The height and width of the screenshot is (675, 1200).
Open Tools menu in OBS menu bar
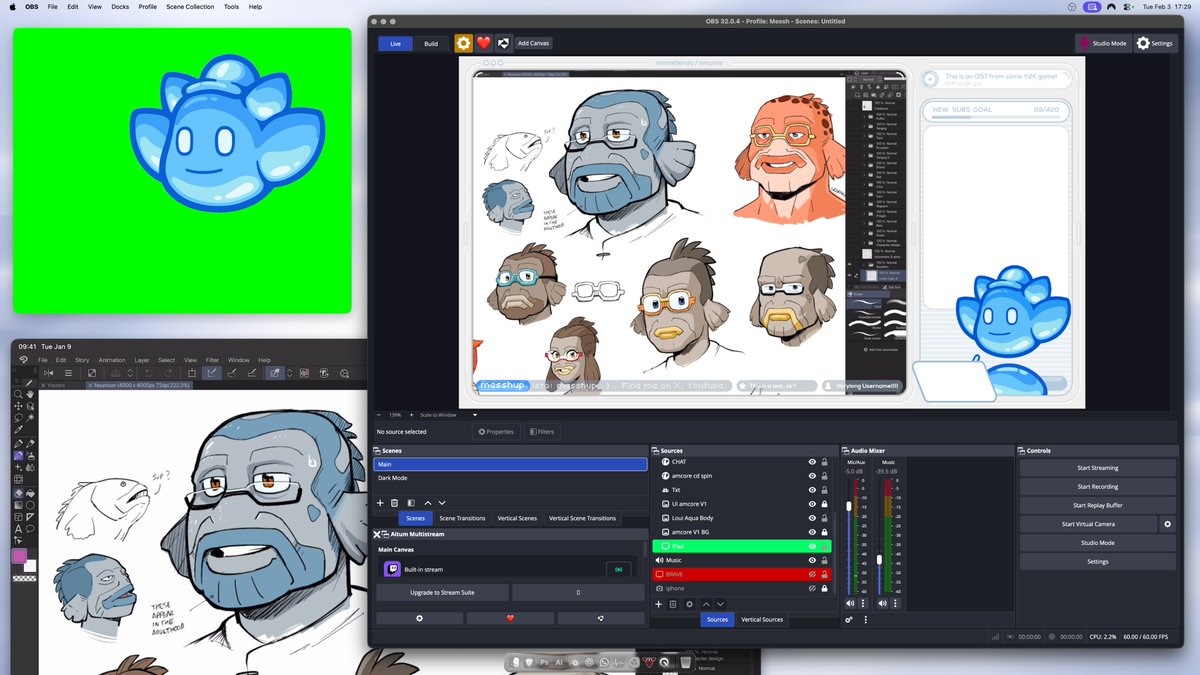[x=231, y=7]
